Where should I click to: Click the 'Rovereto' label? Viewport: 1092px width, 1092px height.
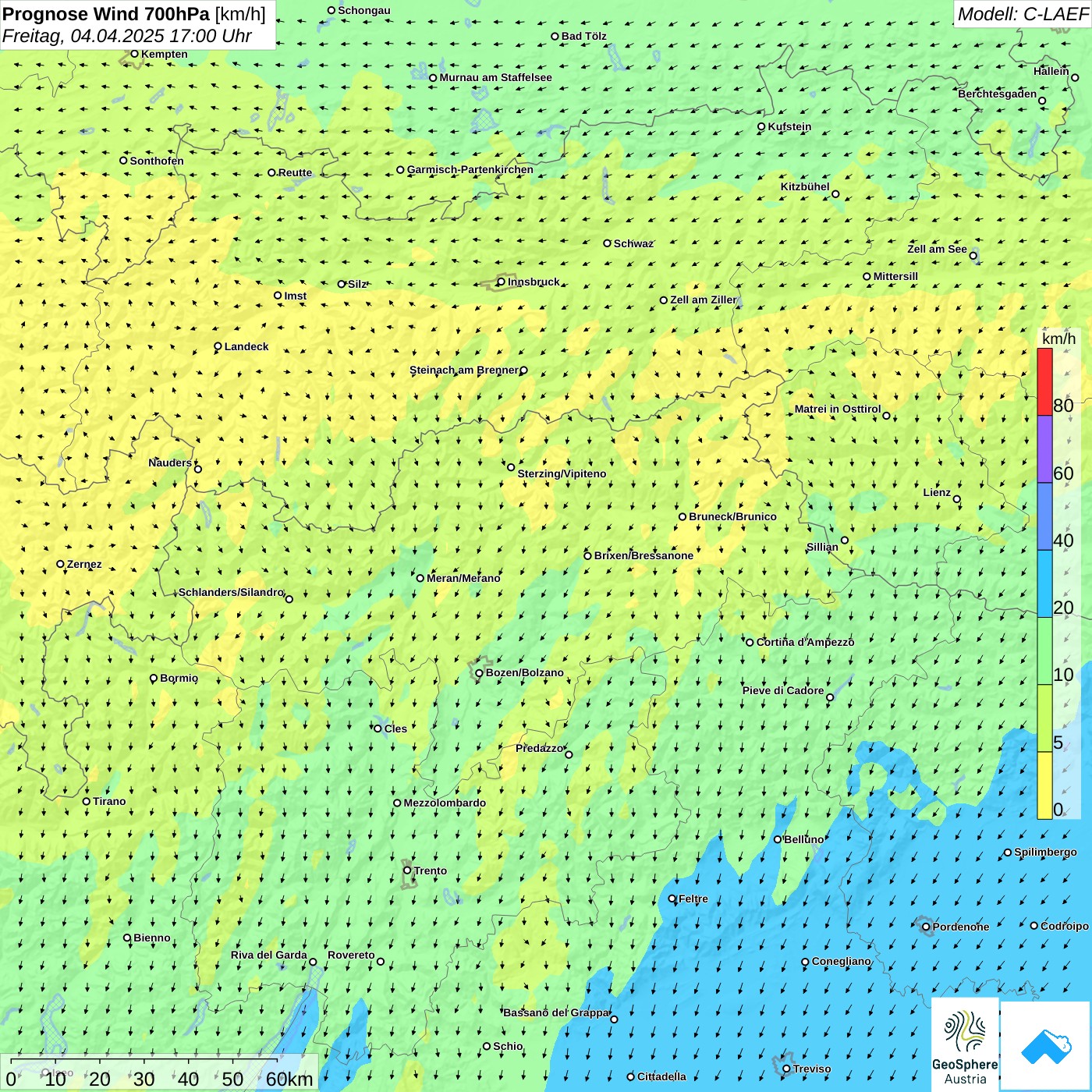[351, 955]
